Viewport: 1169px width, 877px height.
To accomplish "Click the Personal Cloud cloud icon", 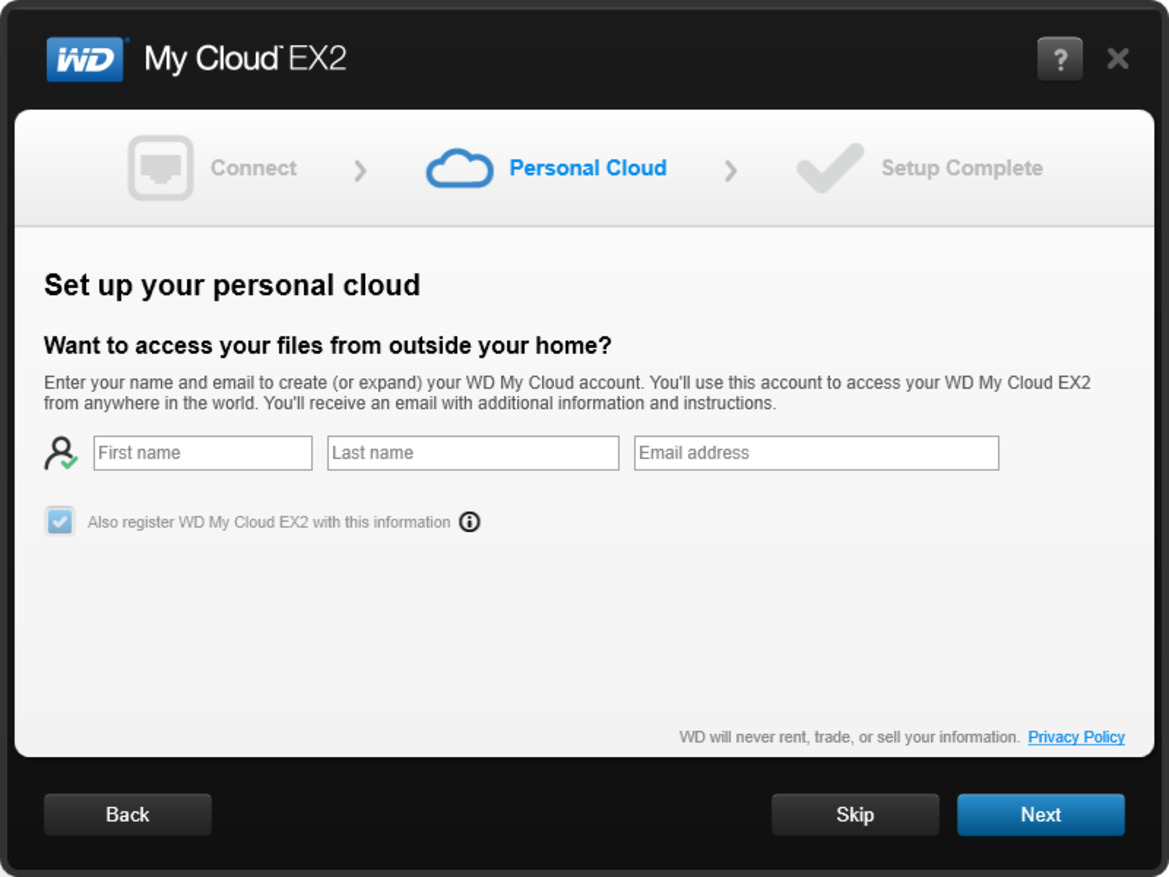I will 459,168.
